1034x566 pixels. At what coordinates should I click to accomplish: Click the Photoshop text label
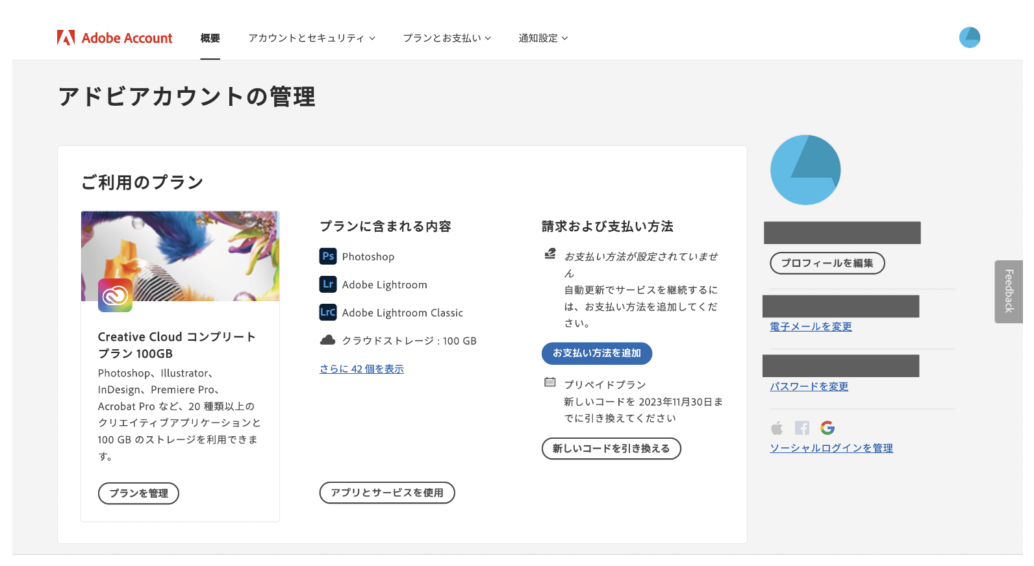click(368, 257)
